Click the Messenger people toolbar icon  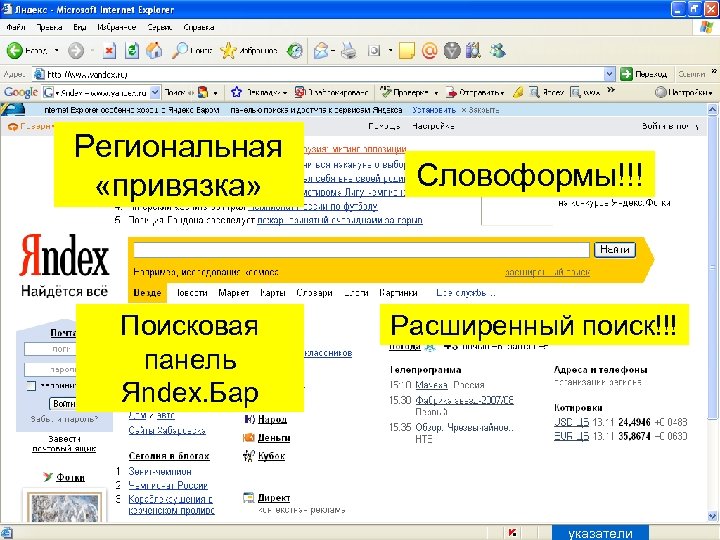pos(497,50)
